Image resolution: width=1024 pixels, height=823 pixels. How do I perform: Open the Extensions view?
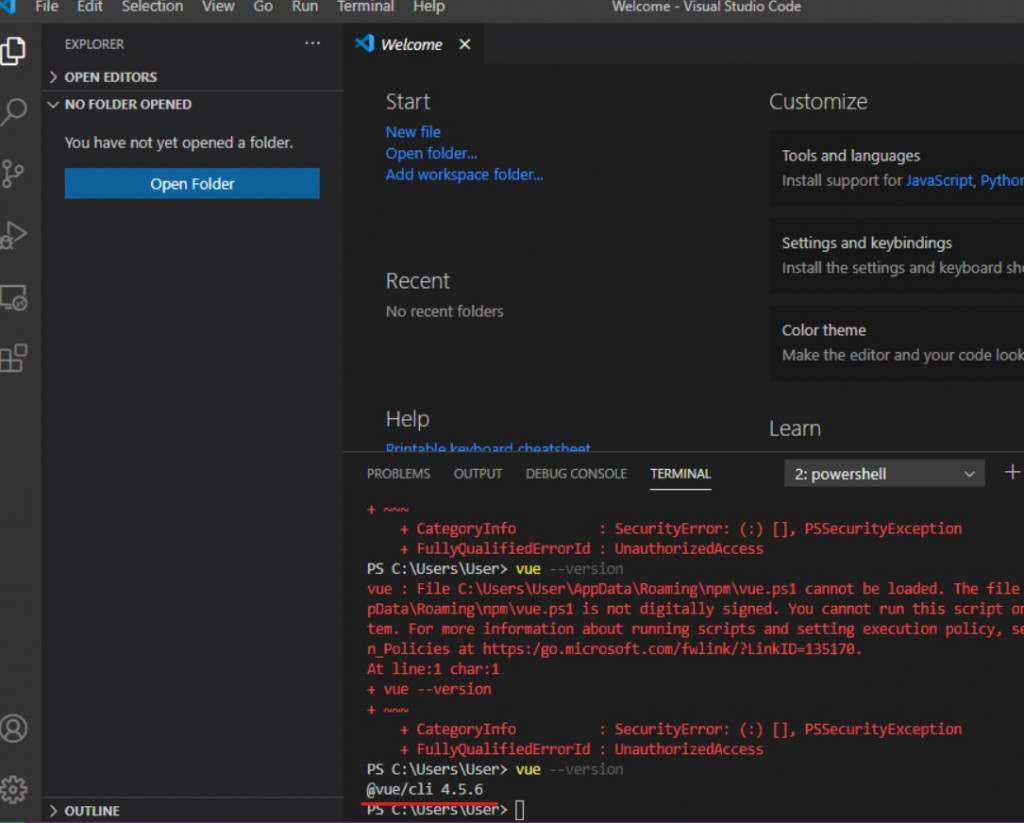(x=13, y=359)
